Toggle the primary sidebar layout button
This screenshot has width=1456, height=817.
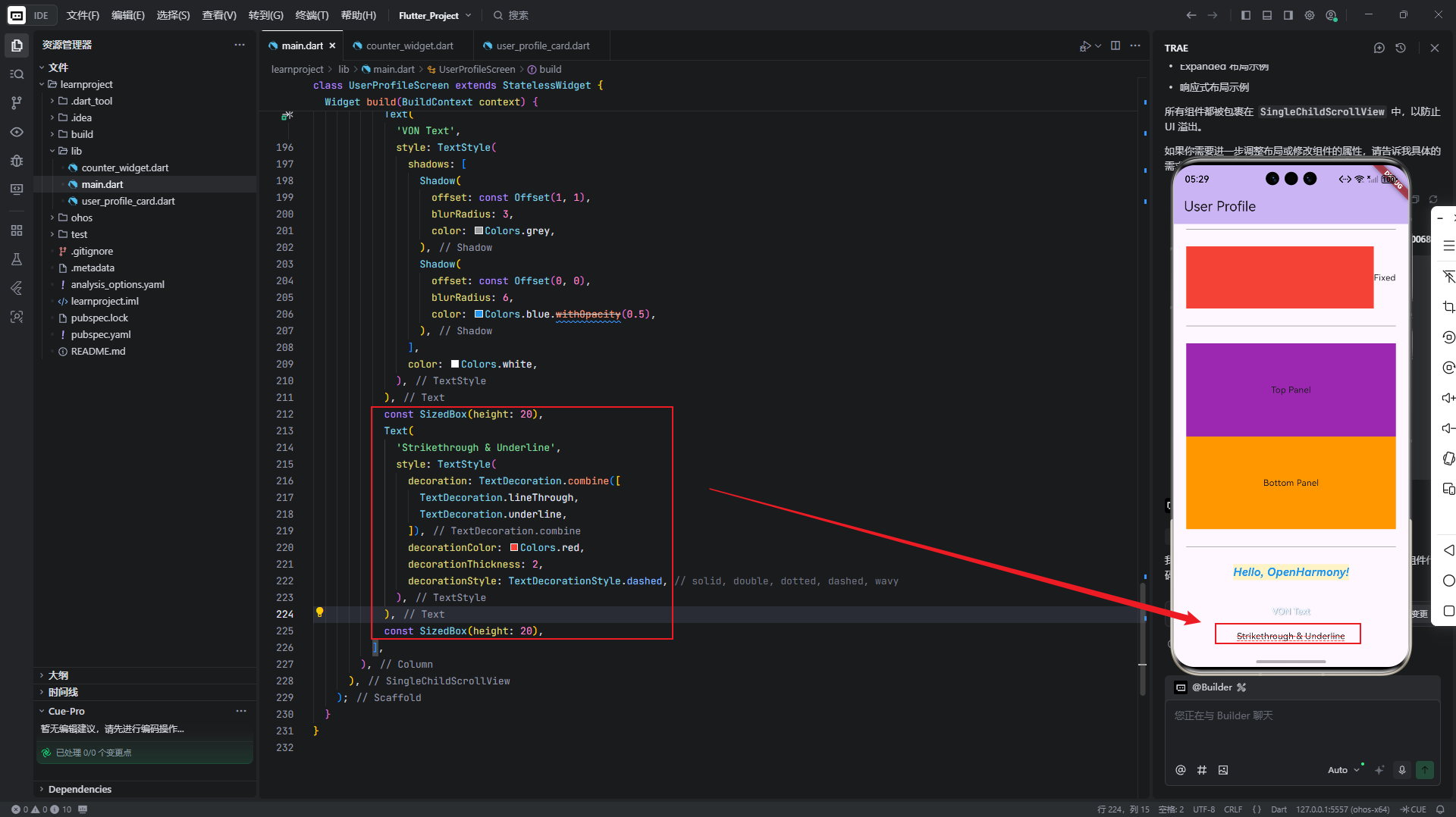point(1246,15)
